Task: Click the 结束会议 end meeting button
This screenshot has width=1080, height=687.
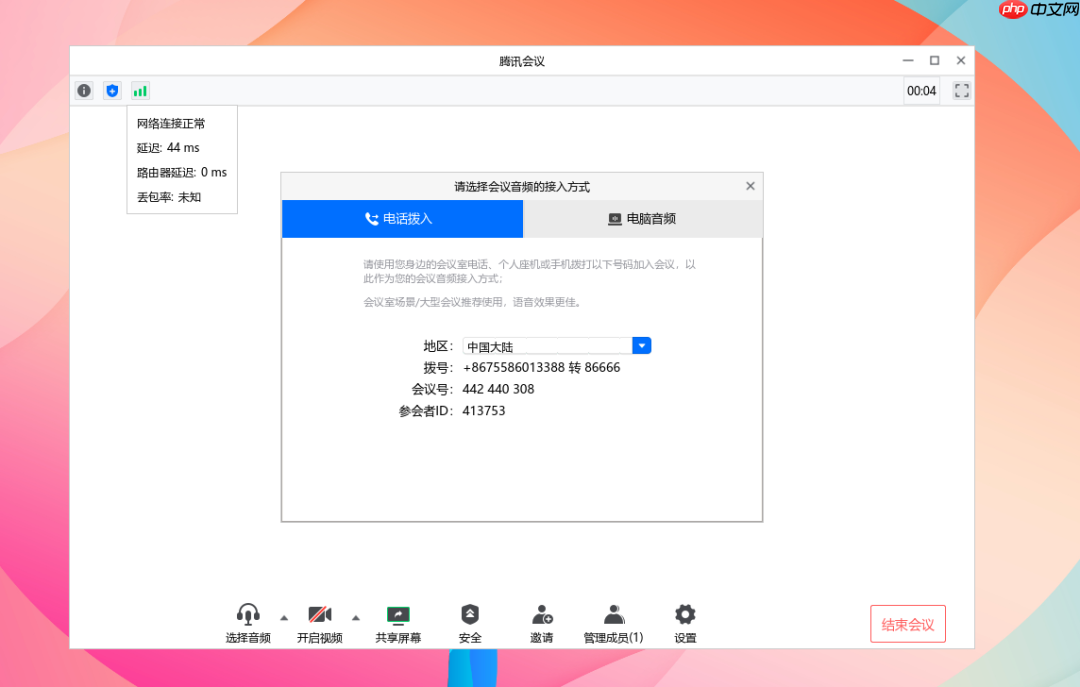Action: click(x=907, y=624)
